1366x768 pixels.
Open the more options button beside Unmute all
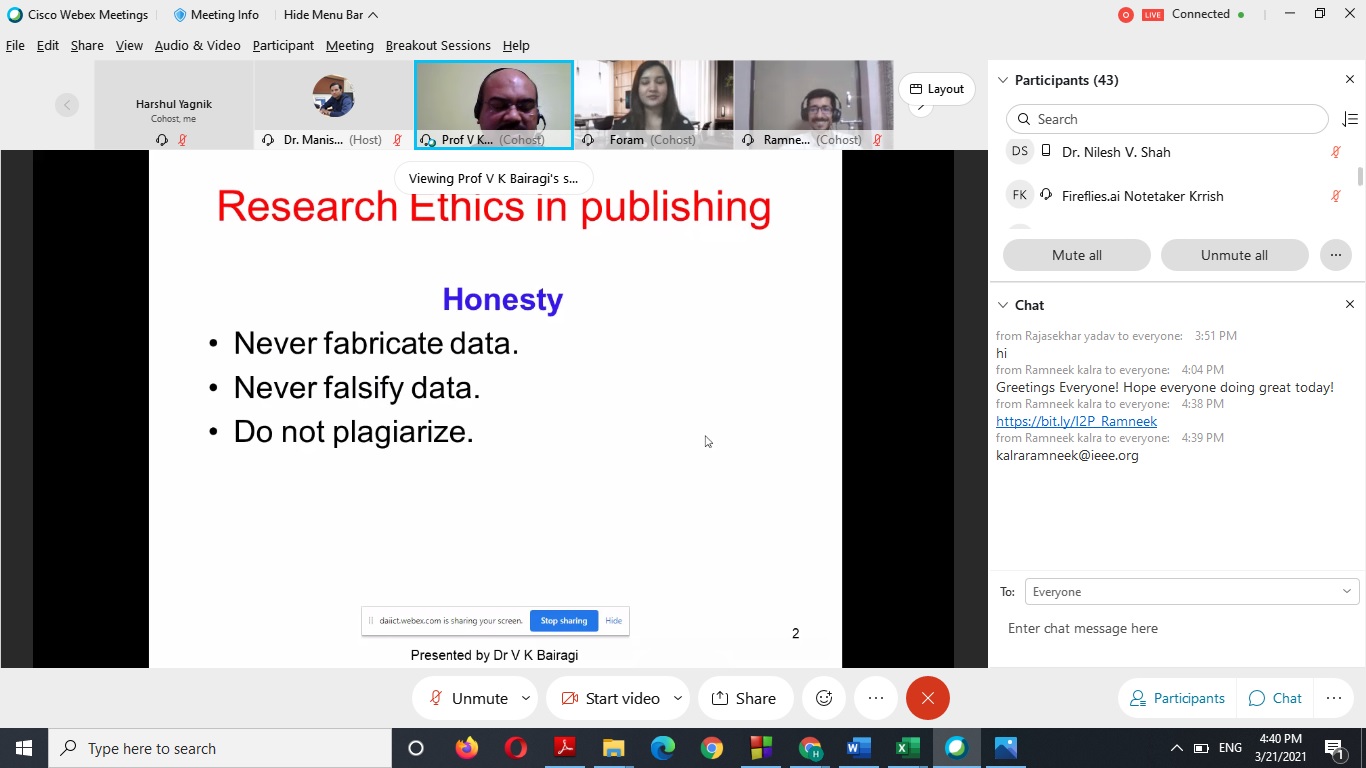[x=1335, y=255]
